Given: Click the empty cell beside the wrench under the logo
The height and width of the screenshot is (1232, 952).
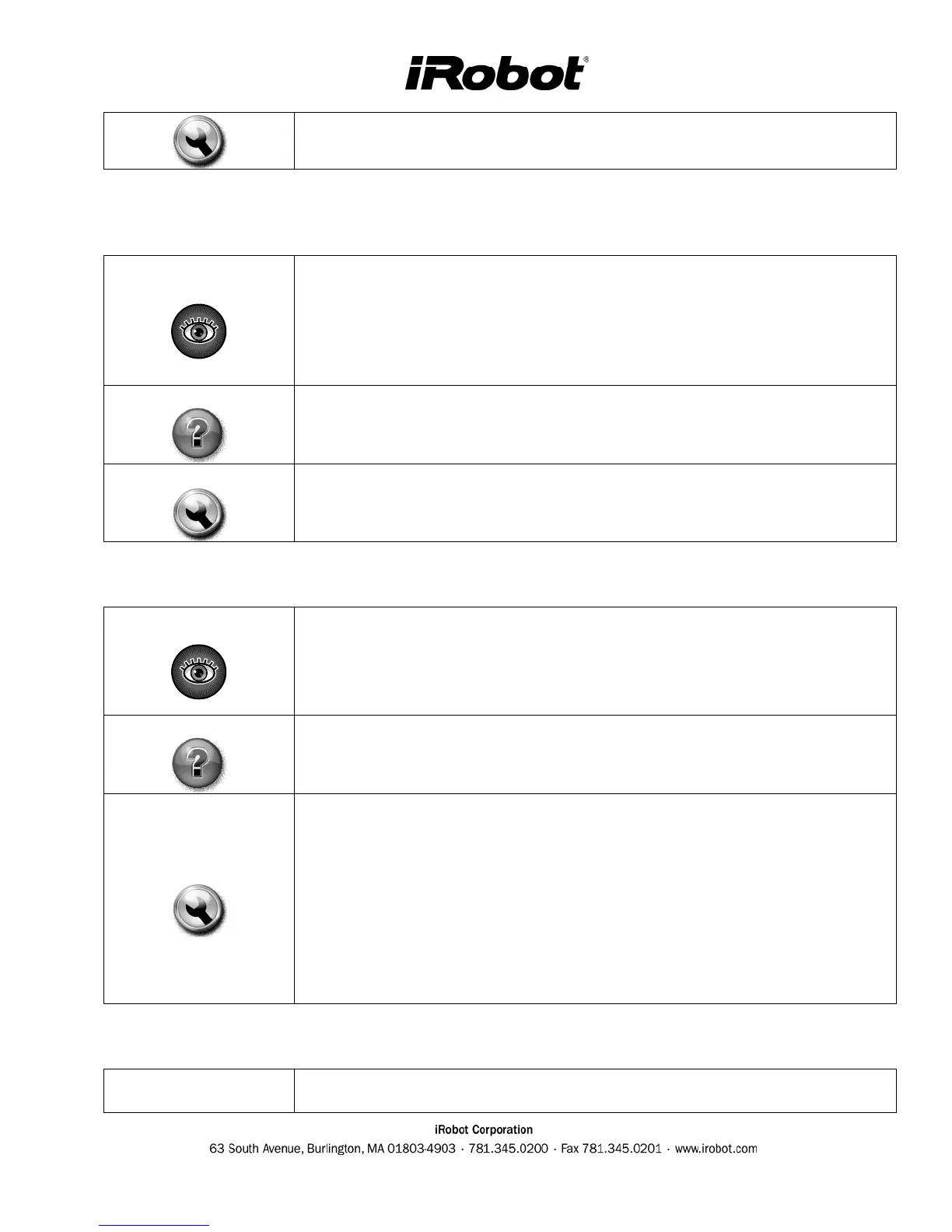Looking at the screenshot, I should (595, 141).
